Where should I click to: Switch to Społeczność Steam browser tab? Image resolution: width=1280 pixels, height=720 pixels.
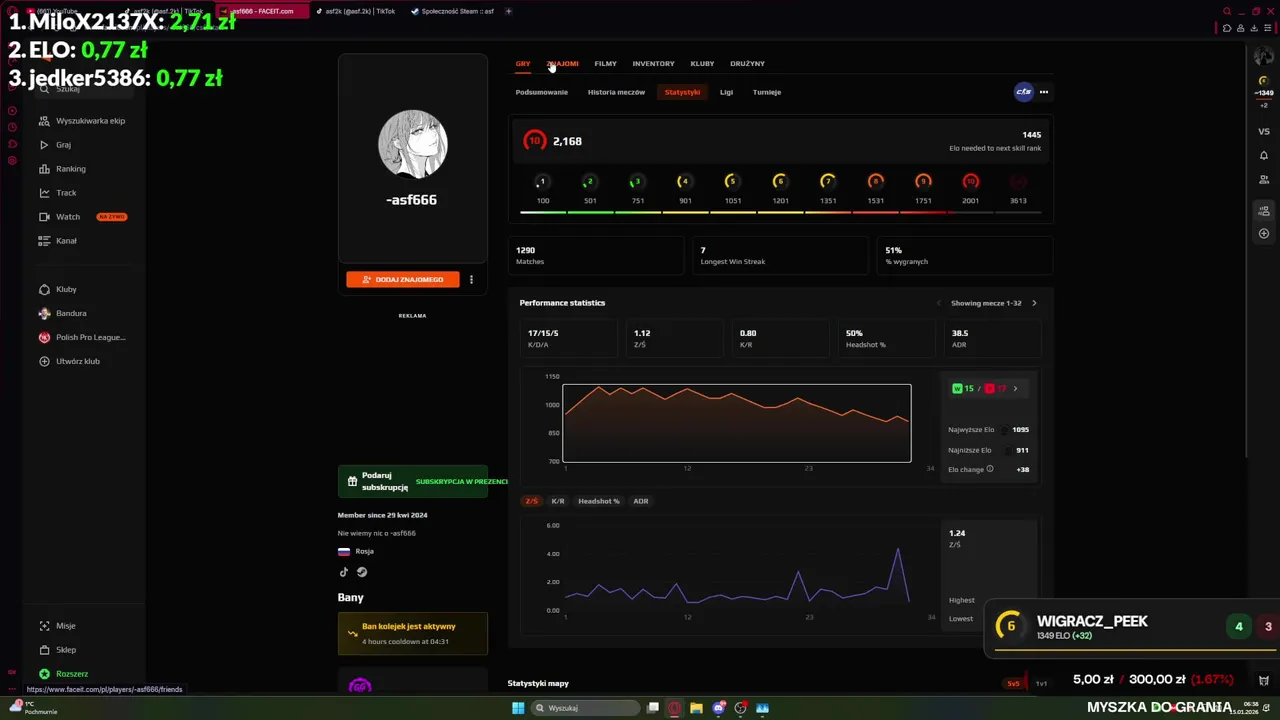tap(452, 11)
